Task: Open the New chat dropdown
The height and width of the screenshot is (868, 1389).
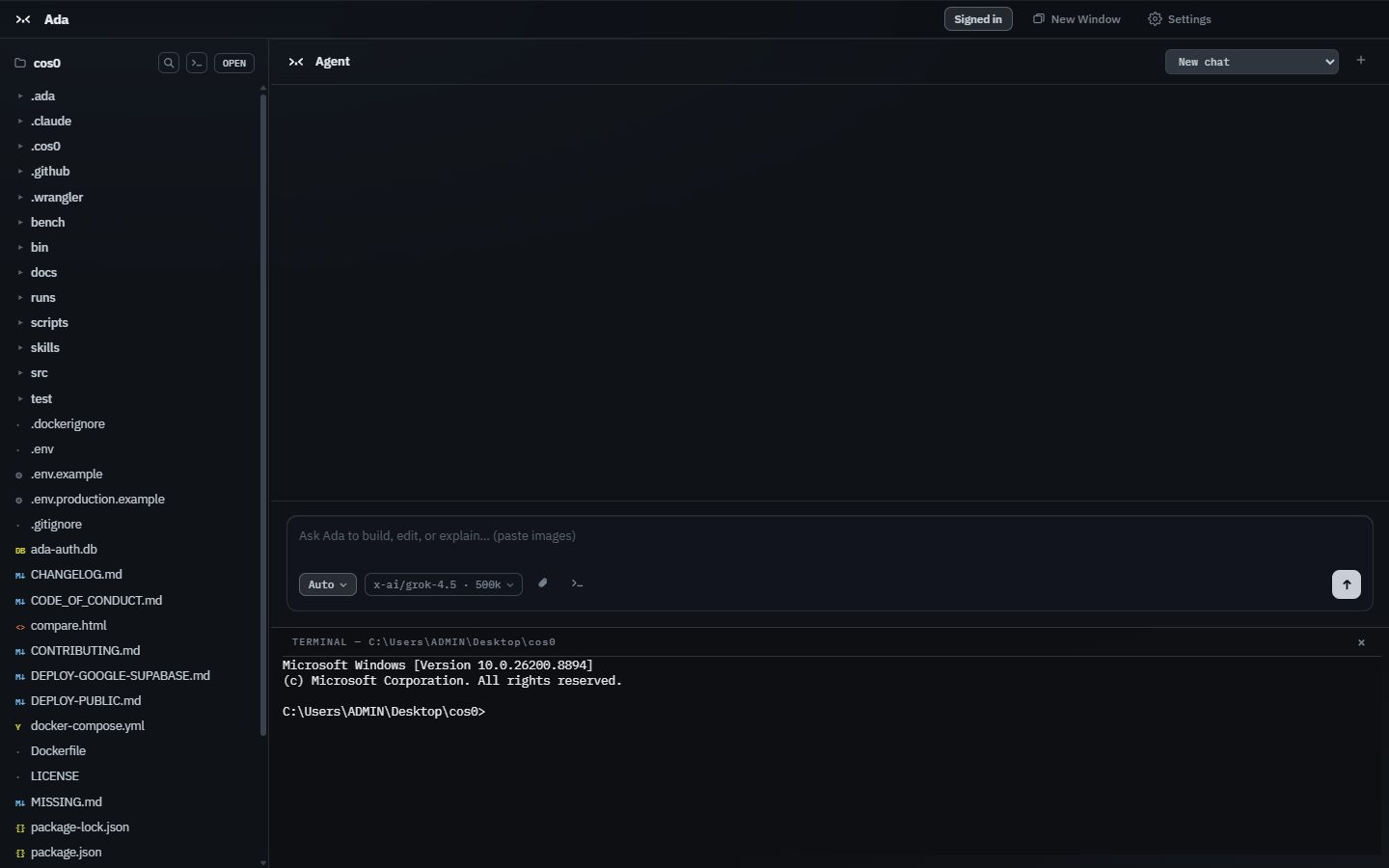Action: pyautogui.click(x=1252, y=62)
